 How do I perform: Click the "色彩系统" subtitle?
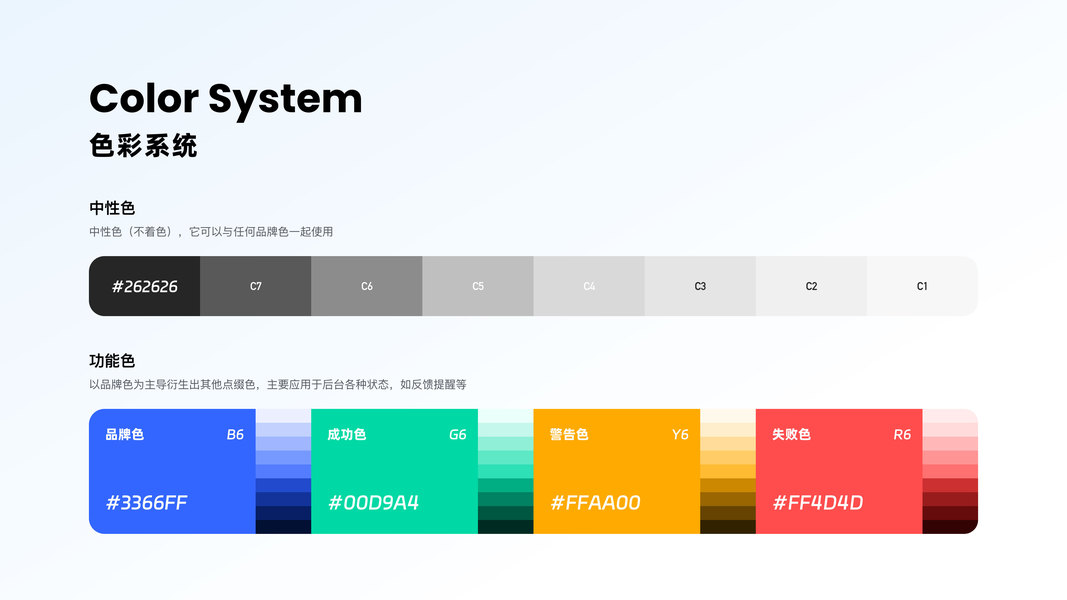(143, 146)
